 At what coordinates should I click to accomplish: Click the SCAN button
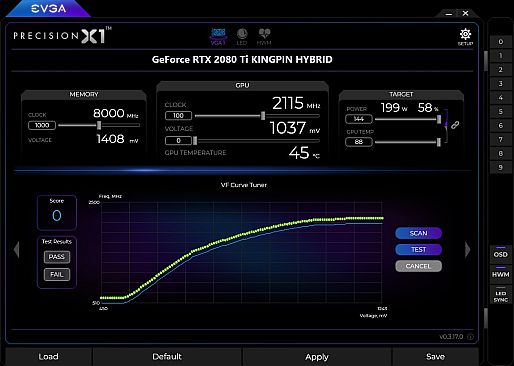pos(418,233)
